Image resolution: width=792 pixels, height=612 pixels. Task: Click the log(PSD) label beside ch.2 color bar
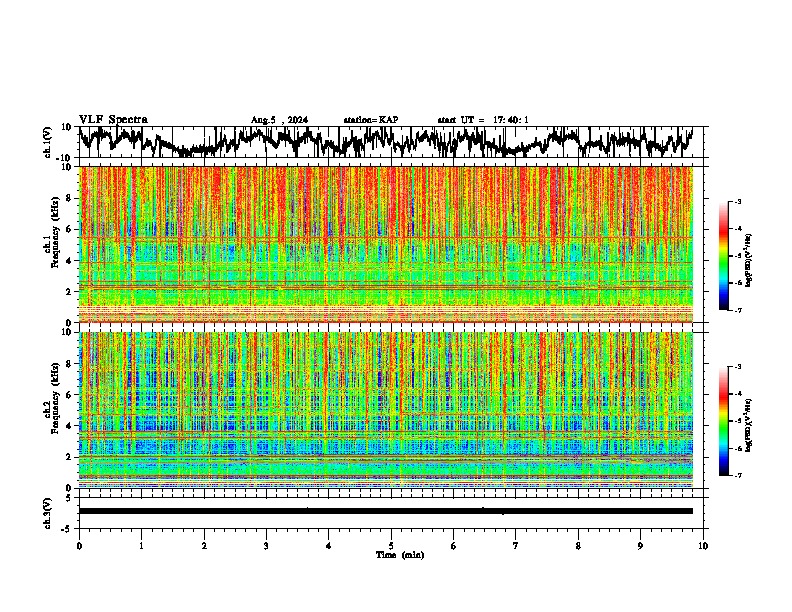749,425
